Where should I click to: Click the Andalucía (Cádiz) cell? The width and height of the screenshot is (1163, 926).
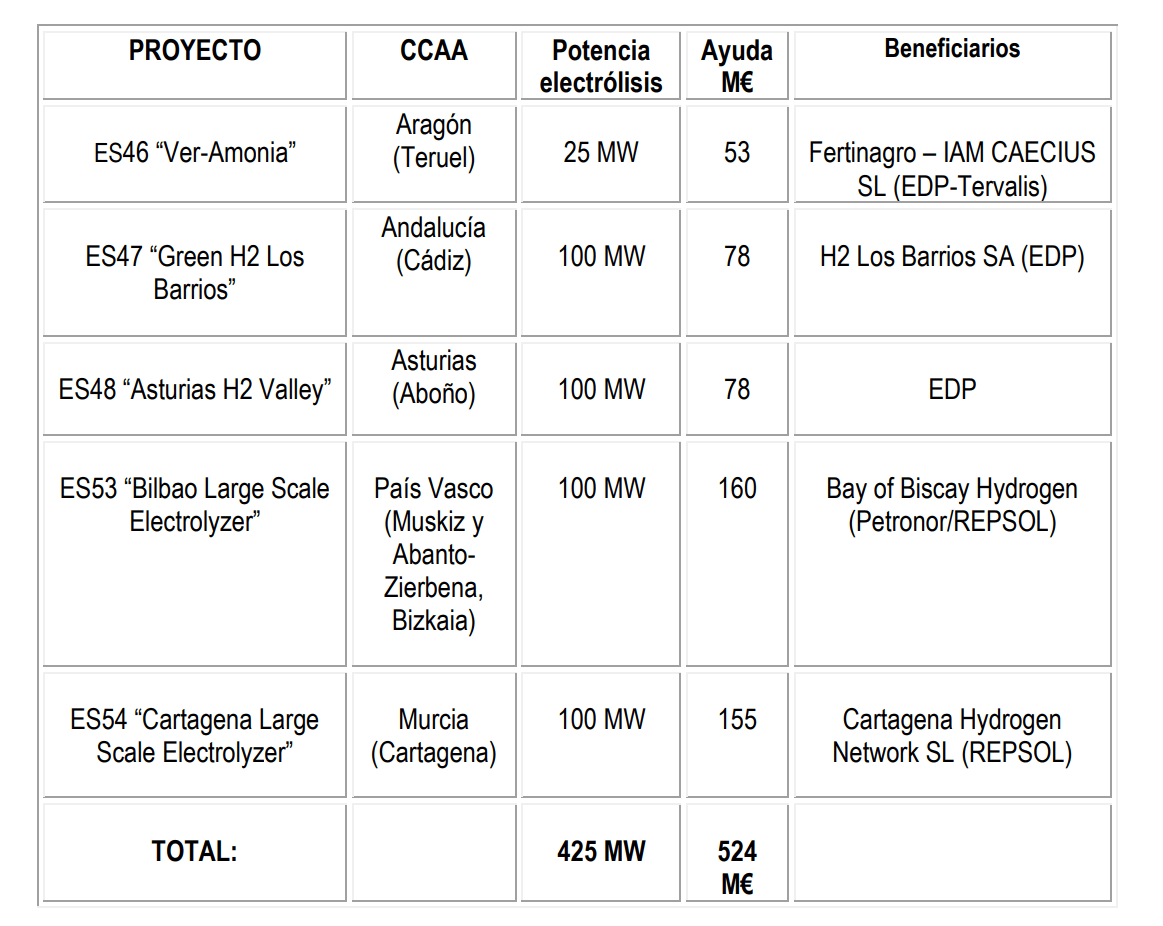pyautogui.click(x=434, y=272)
